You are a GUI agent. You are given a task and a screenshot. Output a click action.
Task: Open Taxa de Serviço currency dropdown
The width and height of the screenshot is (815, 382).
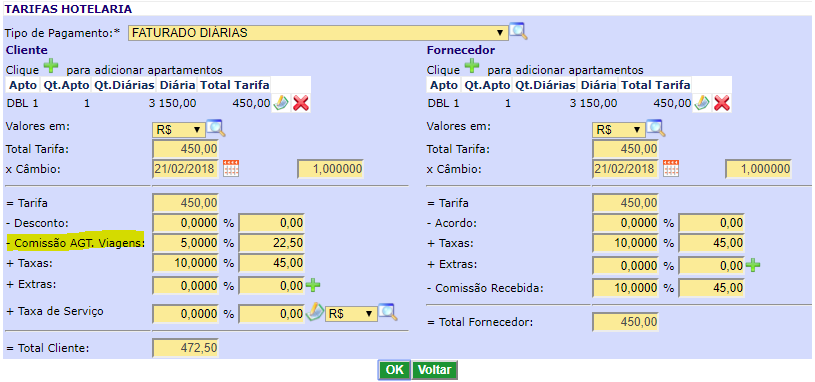(x=350, y=314)
